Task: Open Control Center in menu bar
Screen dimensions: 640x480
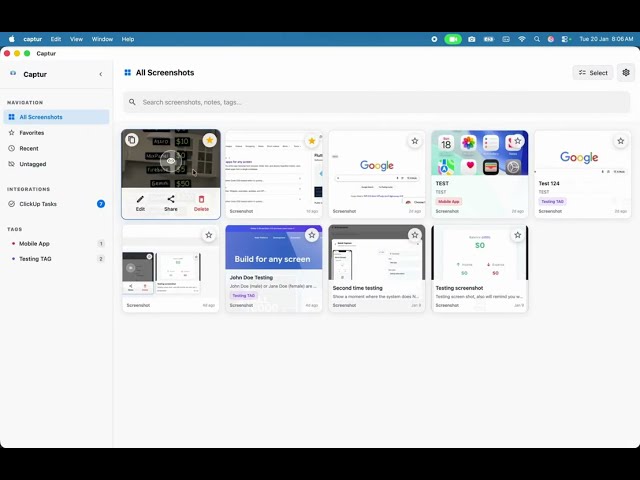Action: 566,39
